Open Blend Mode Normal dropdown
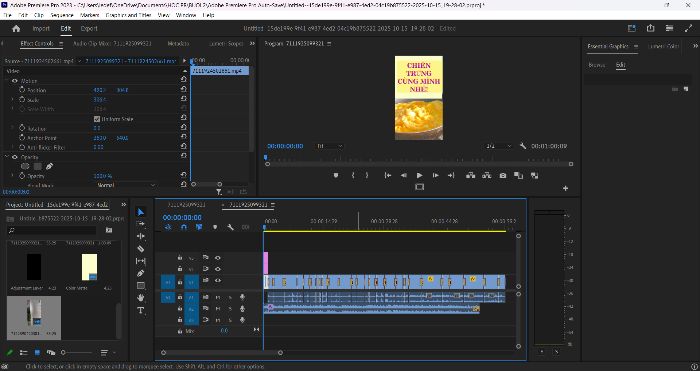This screenshot has height=371, width=700. [x=126, y=185]
